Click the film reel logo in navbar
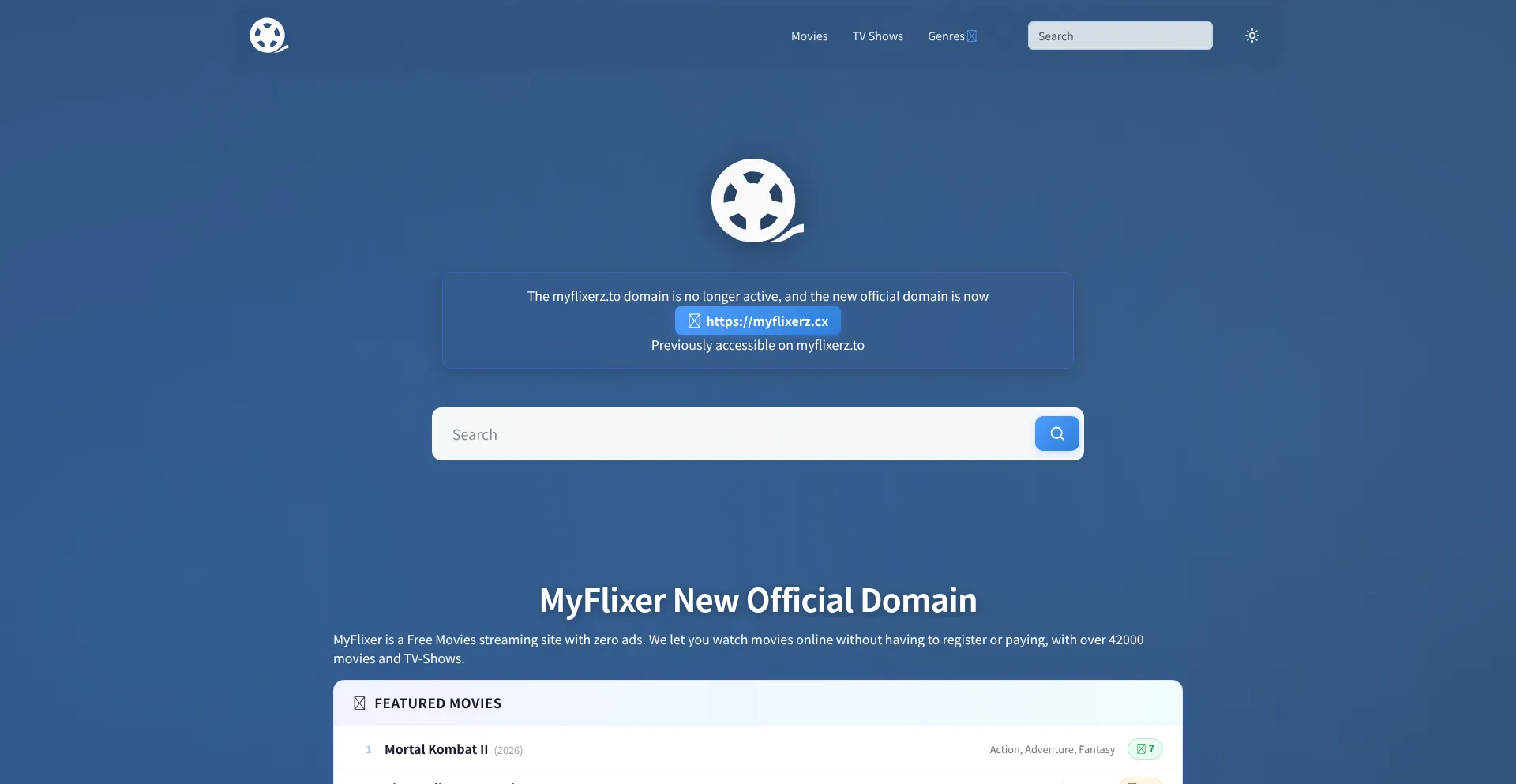 click(x=268, y=36)
